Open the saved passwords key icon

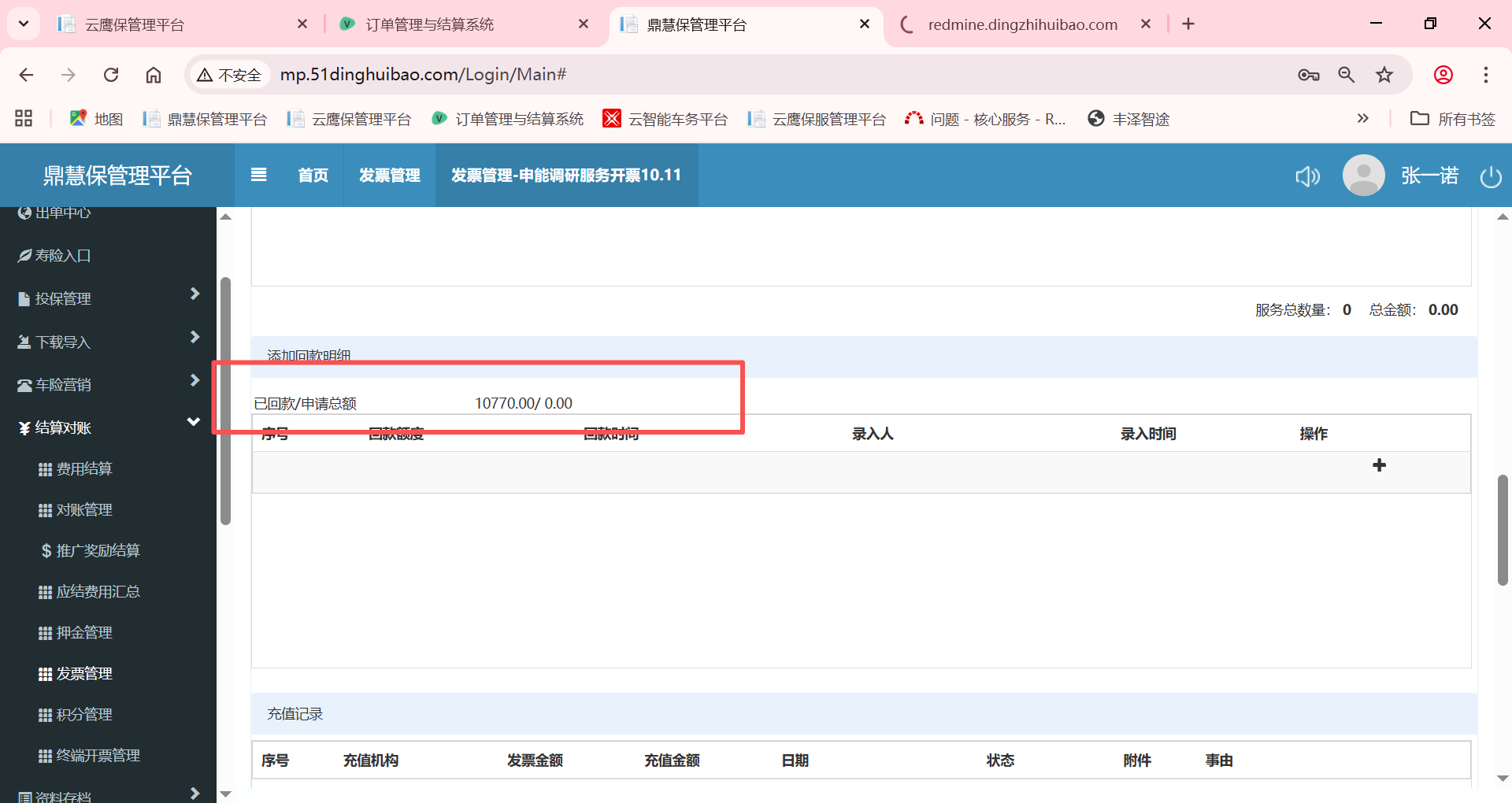[1308, 75]
